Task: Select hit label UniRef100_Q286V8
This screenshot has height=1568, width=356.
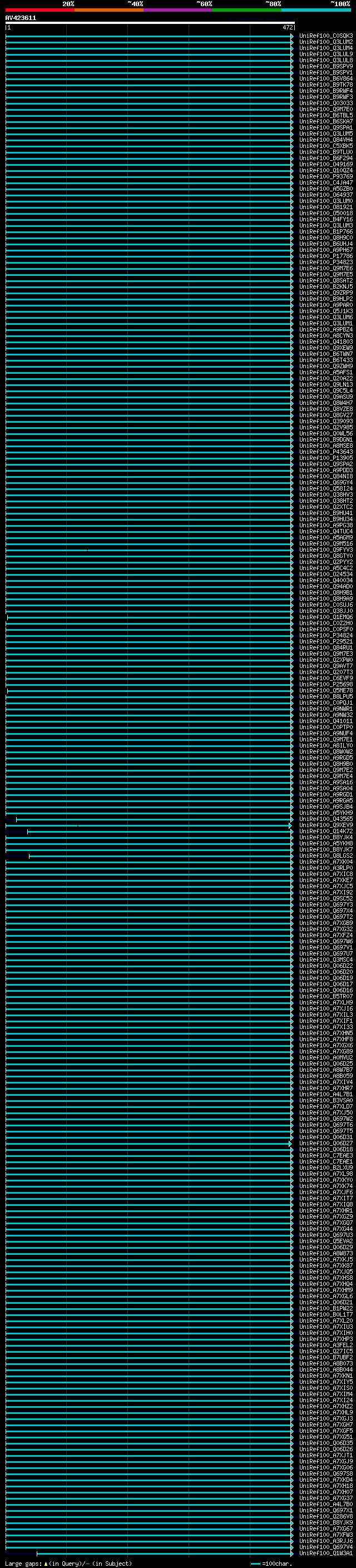Action: pos(326,1516)
